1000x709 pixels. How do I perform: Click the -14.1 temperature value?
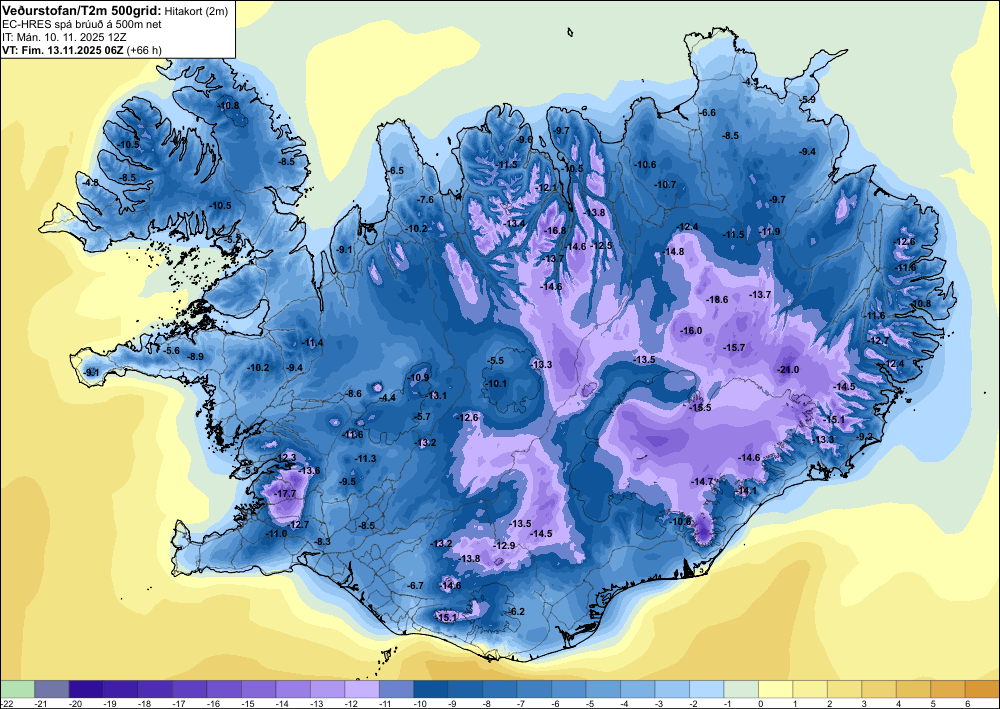(746, 490)
